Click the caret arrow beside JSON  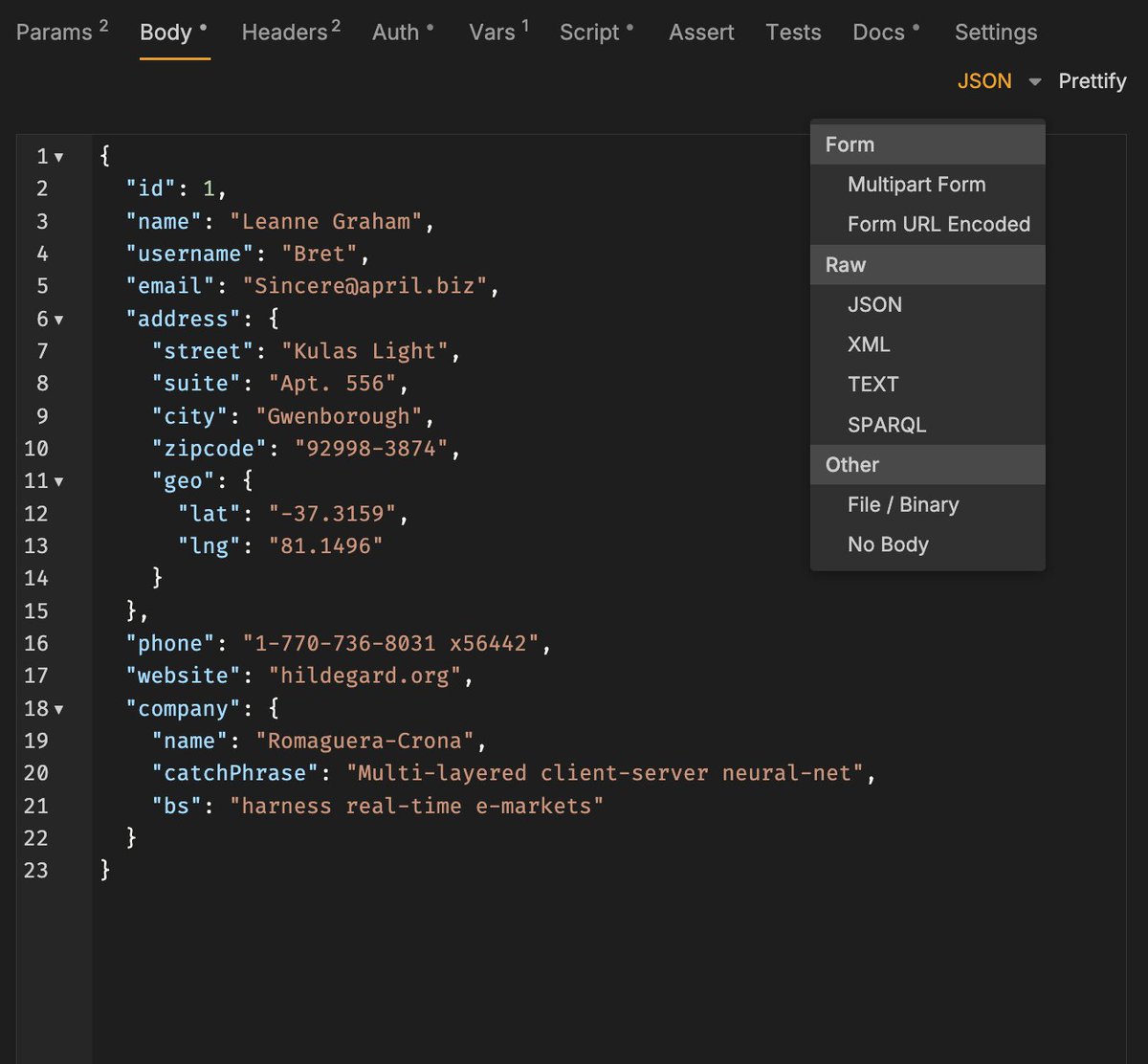[1034, 82]
